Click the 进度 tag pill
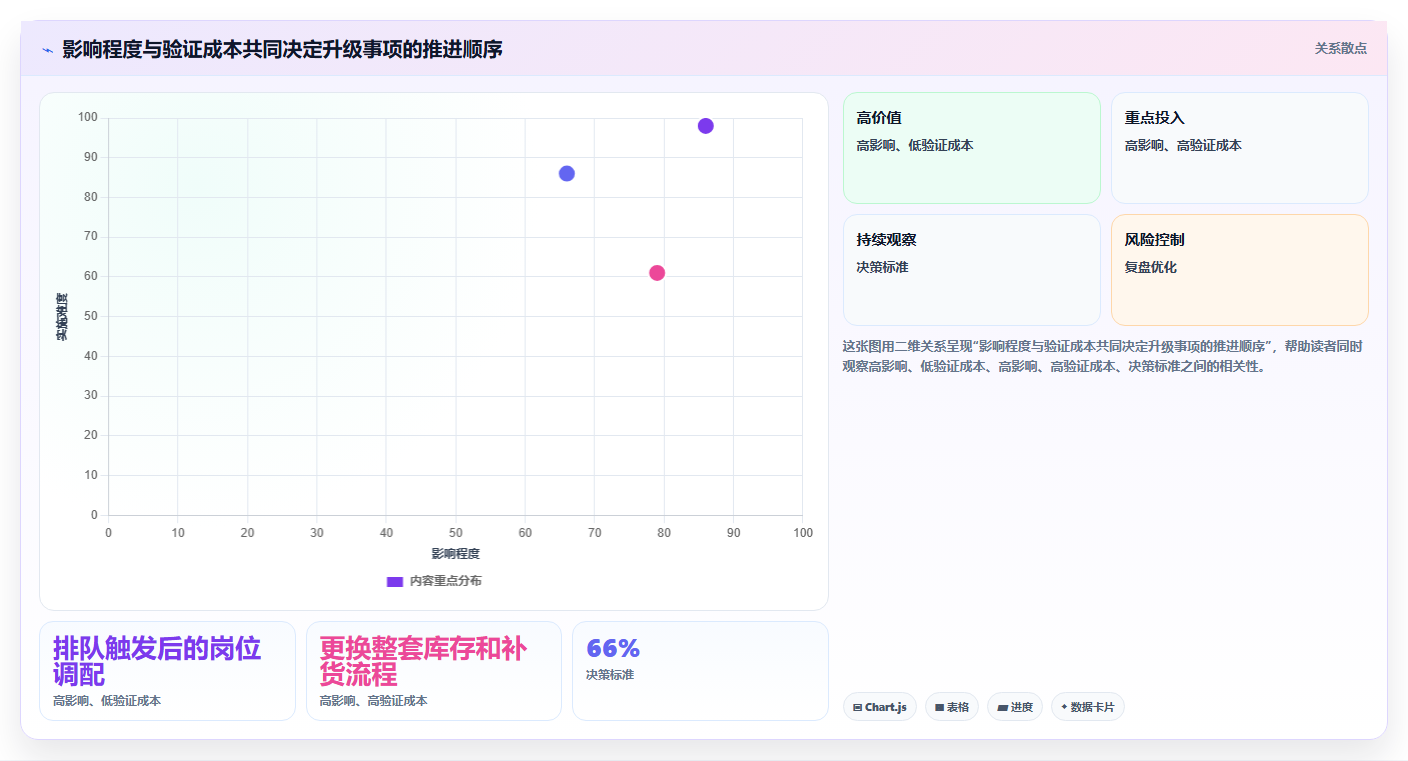The height and width of the screenshot is (761, 1408). [1015, 707]
